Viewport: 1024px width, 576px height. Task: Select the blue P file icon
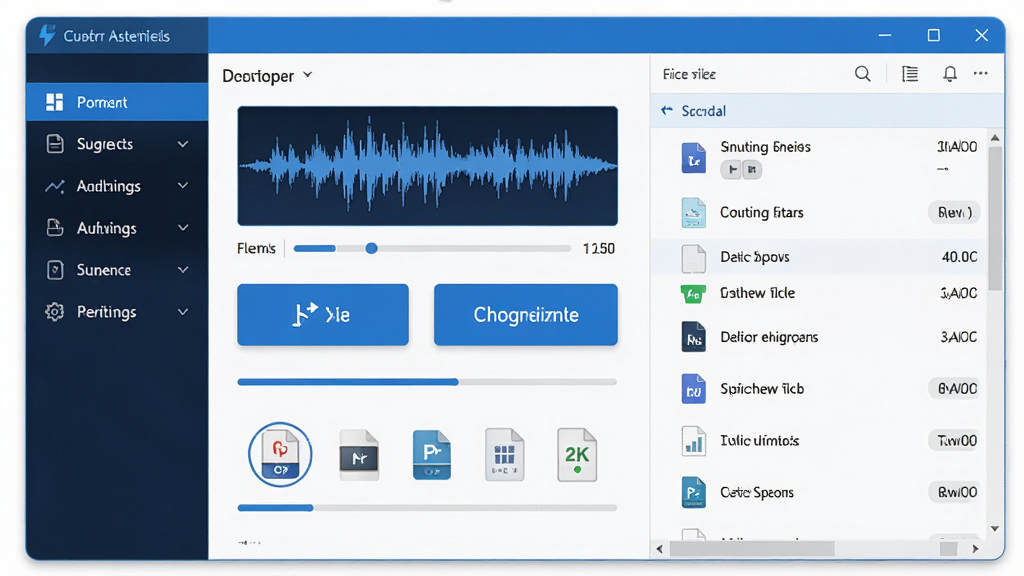click(432, 455)
